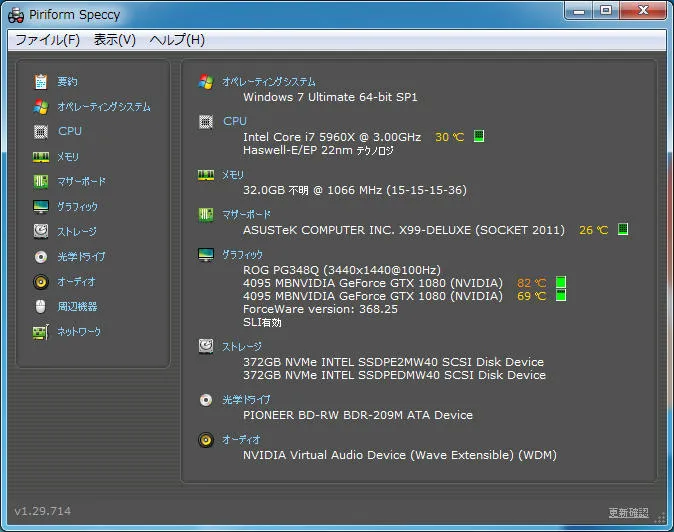Click the operating system heading icon in summary

pyautogui.click(x=206, y=82)
